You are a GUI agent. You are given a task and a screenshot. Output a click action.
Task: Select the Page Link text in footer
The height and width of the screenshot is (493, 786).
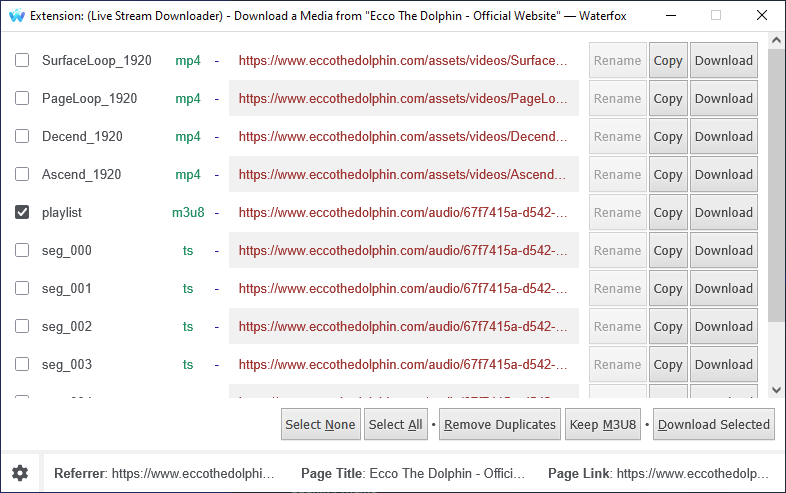[658, 473]
